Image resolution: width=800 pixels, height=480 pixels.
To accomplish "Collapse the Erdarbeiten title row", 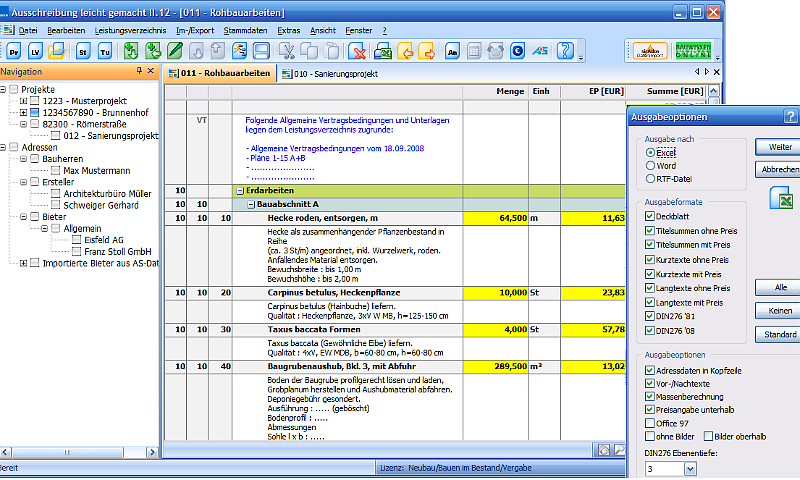I will (x=240, y=191).
